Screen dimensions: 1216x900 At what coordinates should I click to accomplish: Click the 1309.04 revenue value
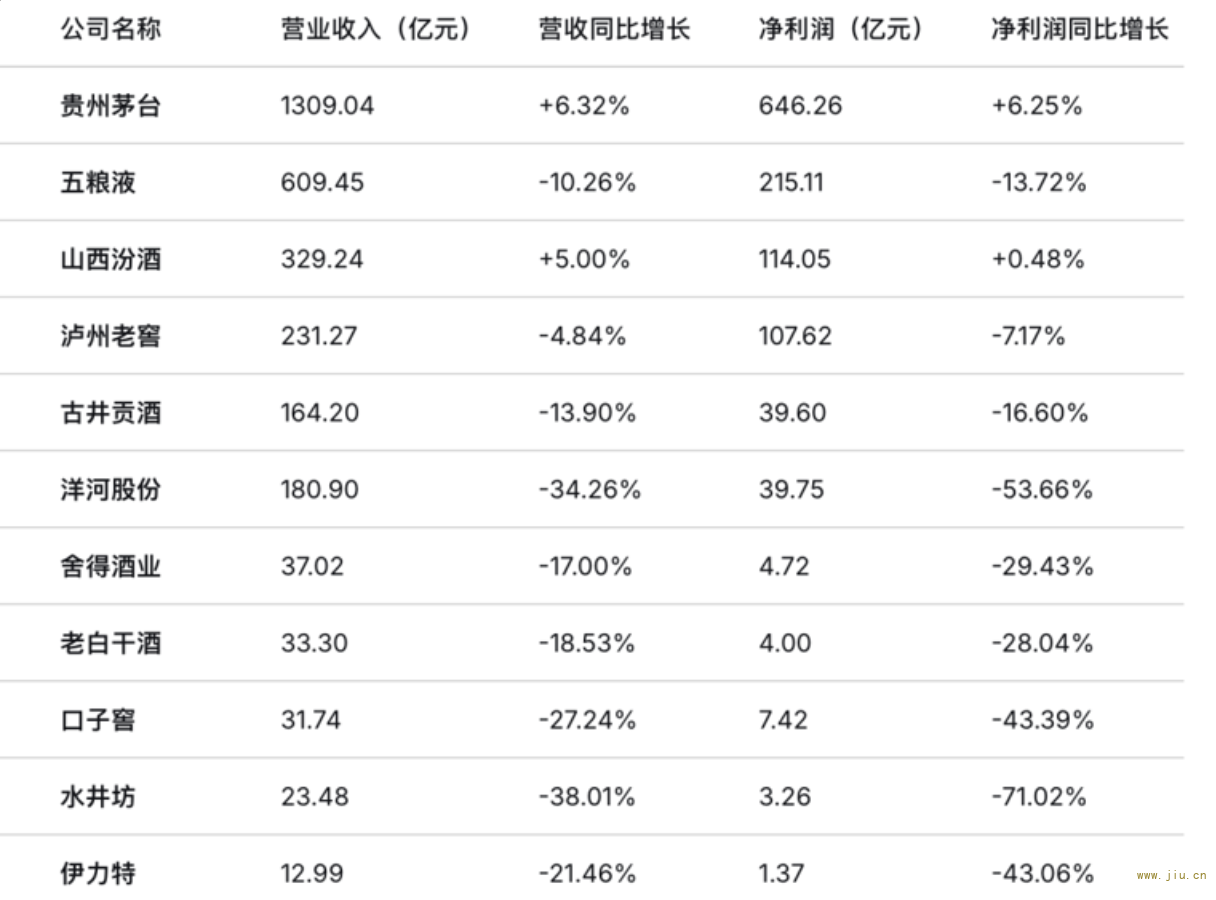coord(327,106)
